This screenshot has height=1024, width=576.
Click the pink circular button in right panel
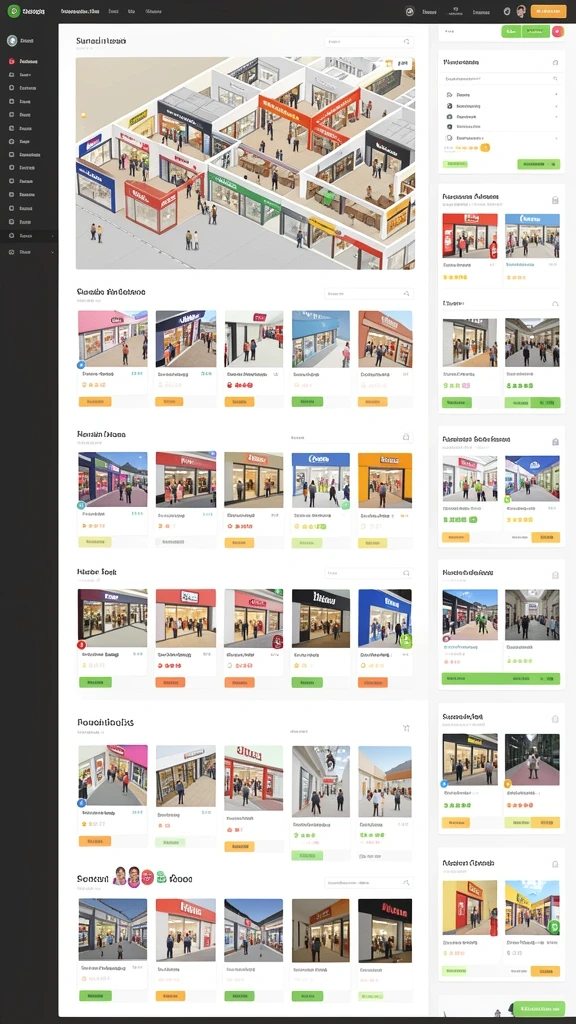(557, 31)
